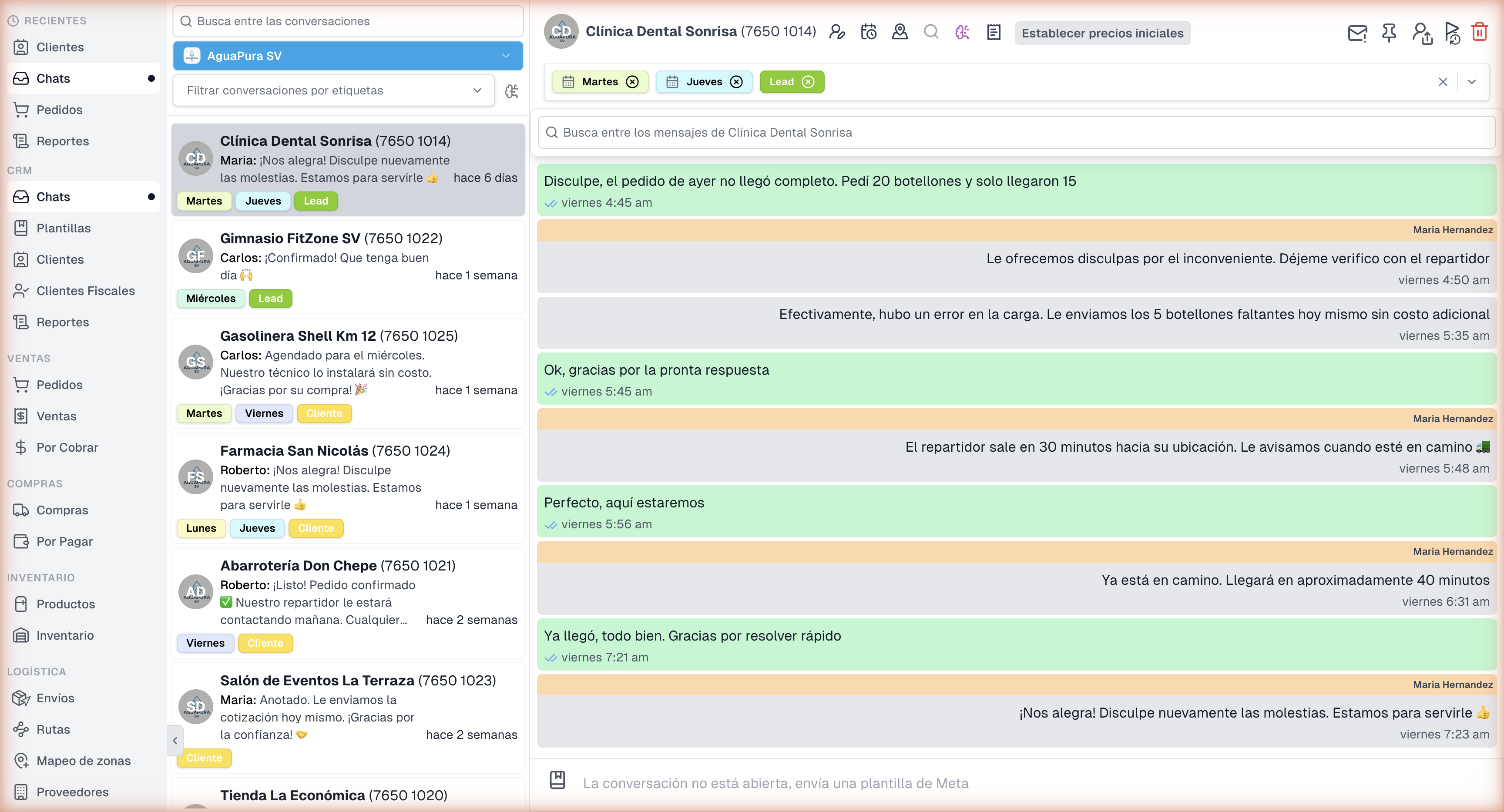Open the AI assistant brain icon
Screen dimensions: 1504x812
tap(963, 32)
